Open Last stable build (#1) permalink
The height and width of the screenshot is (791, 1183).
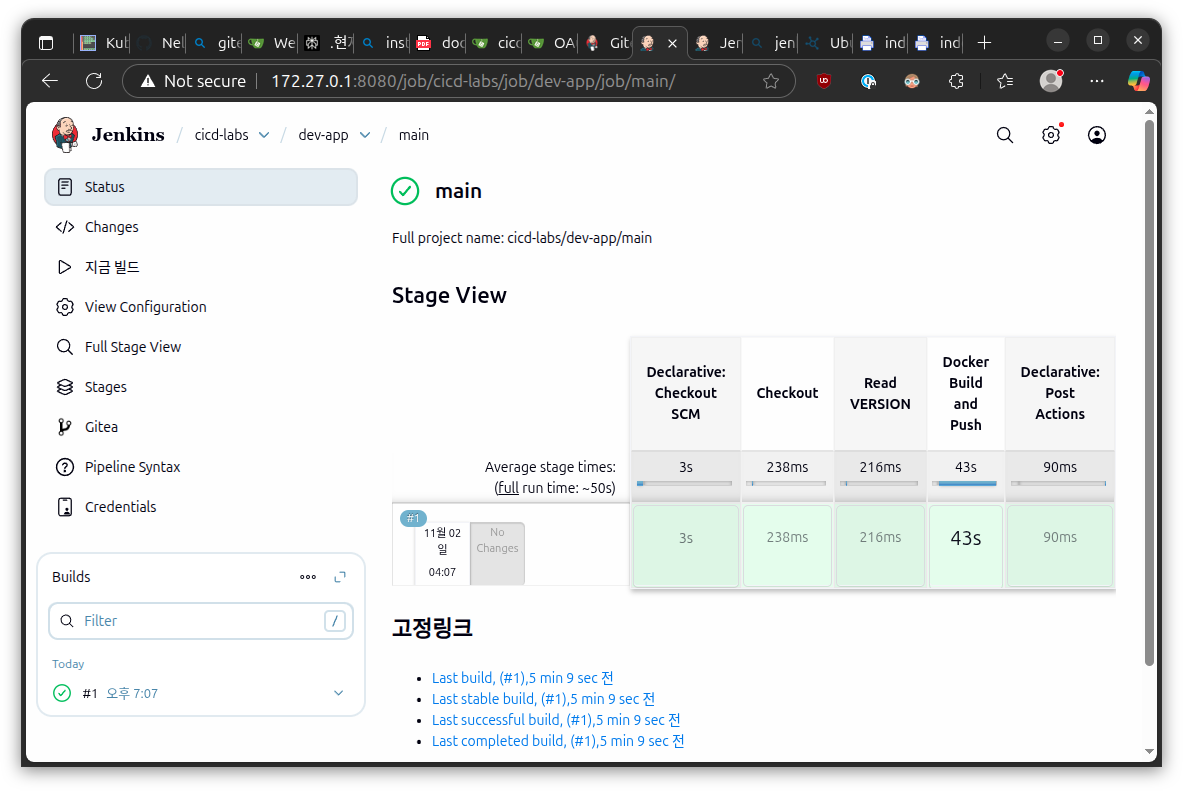[x=543, y=699]
